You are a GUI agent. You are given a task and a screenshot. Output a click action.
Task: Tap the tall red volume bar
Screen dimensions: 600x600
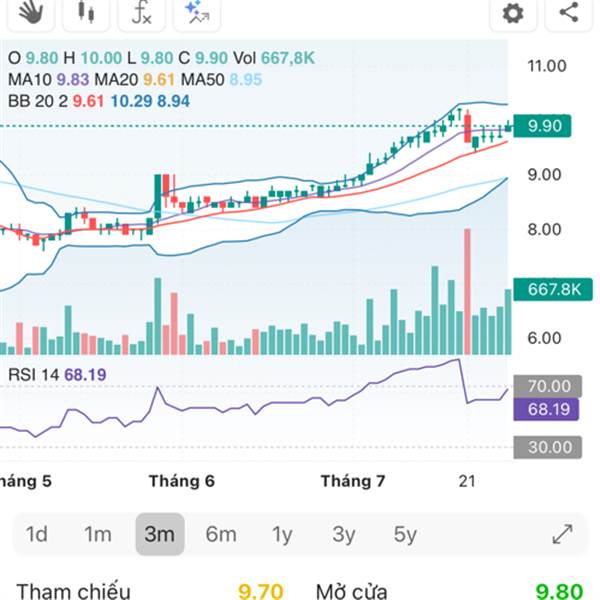pos(467,292)
